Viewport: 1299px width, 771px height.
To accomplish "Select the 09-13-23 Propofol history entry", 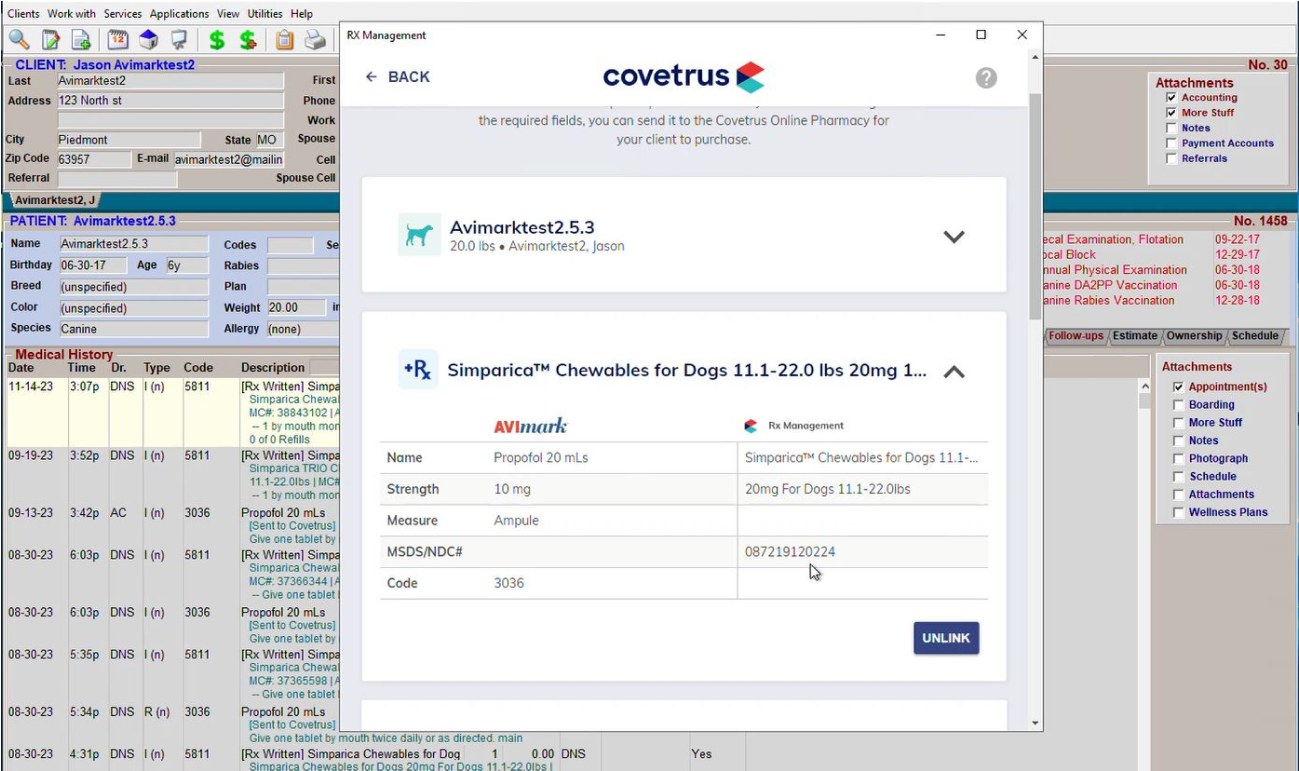I will [172, 526].
